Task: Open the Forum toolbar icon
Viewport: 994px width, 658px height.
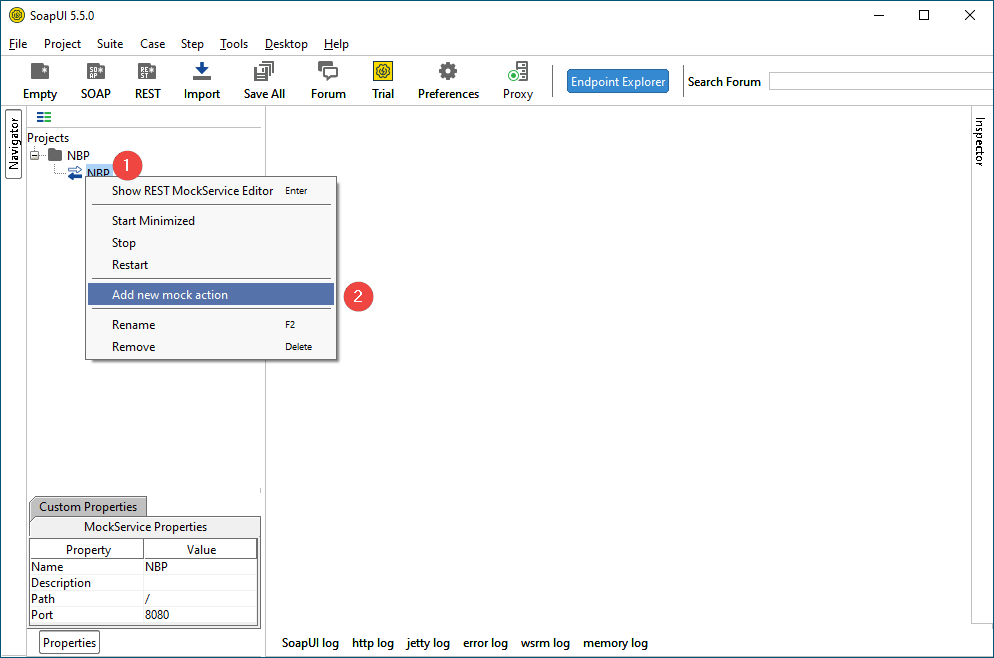Action: (x=328, y=72)
